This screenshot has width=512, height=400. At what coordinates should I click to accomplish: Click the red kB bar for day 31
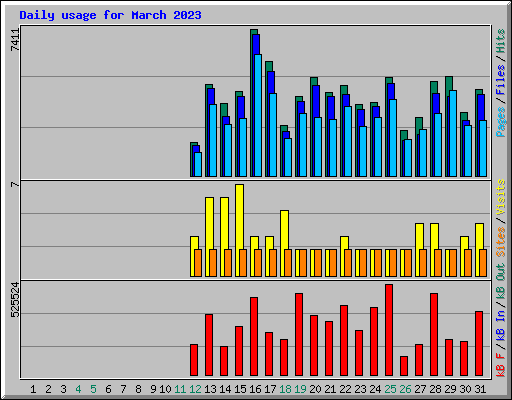pos(479,344)
